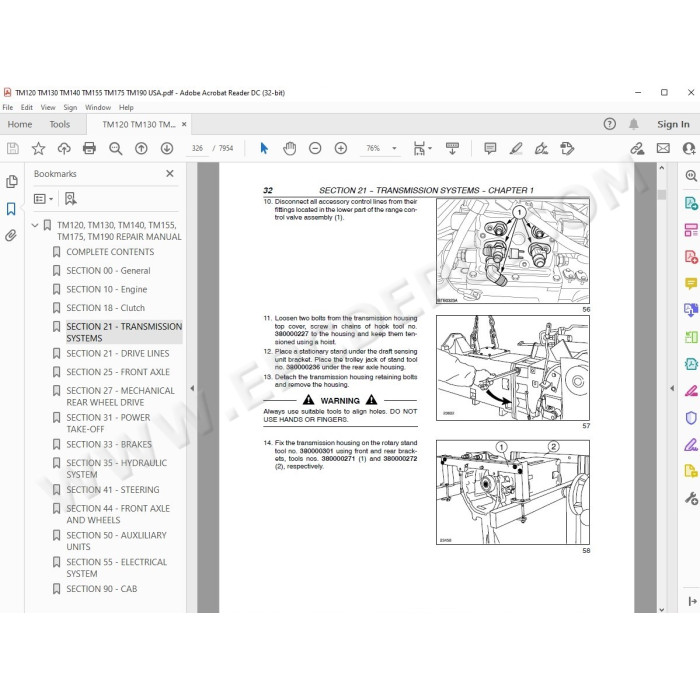
Task: Open attachments paperclip panel
Action: click(11, 235)
